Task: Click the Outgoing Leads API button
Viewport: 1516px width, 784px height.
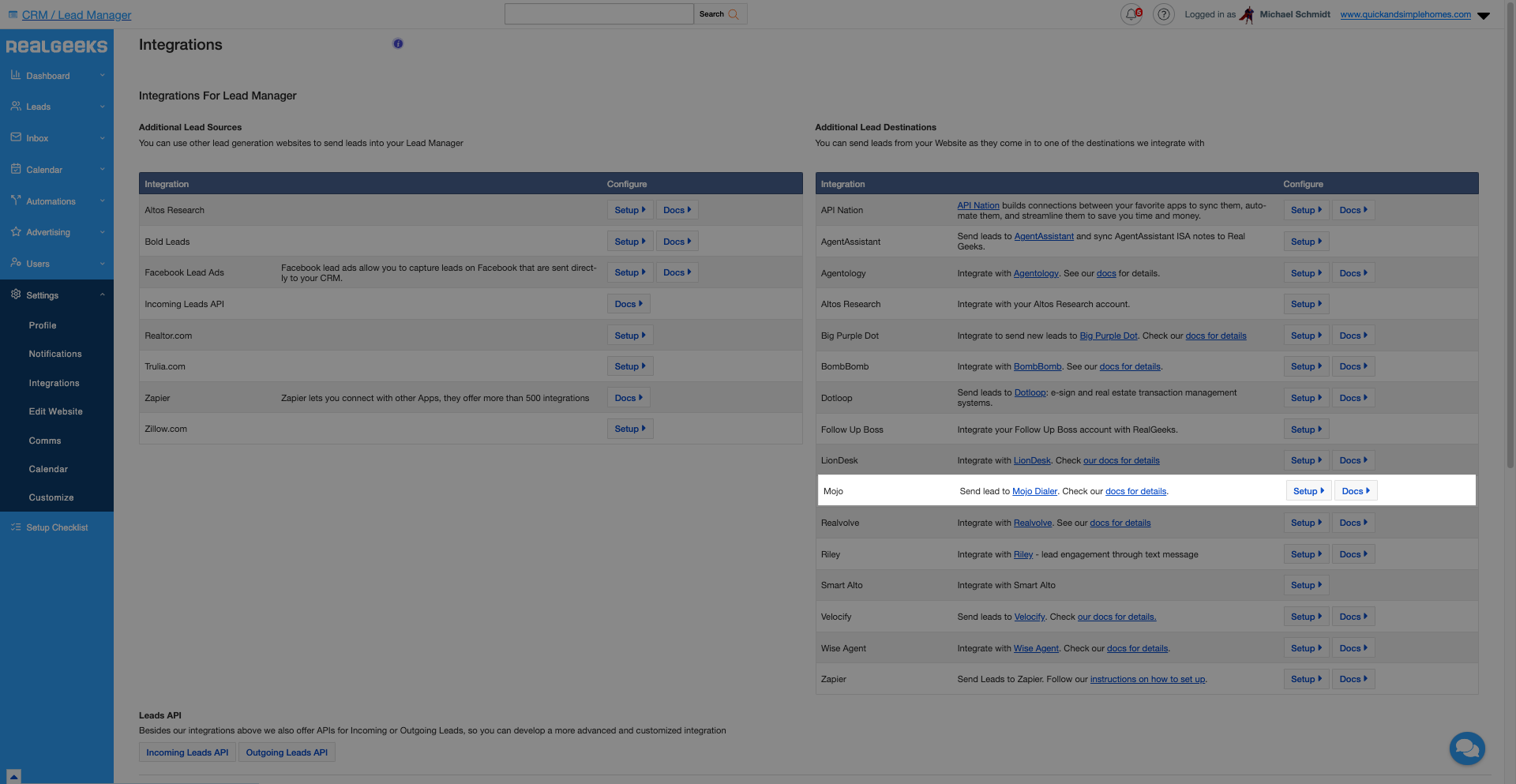Action: click(x=287, y=752)
